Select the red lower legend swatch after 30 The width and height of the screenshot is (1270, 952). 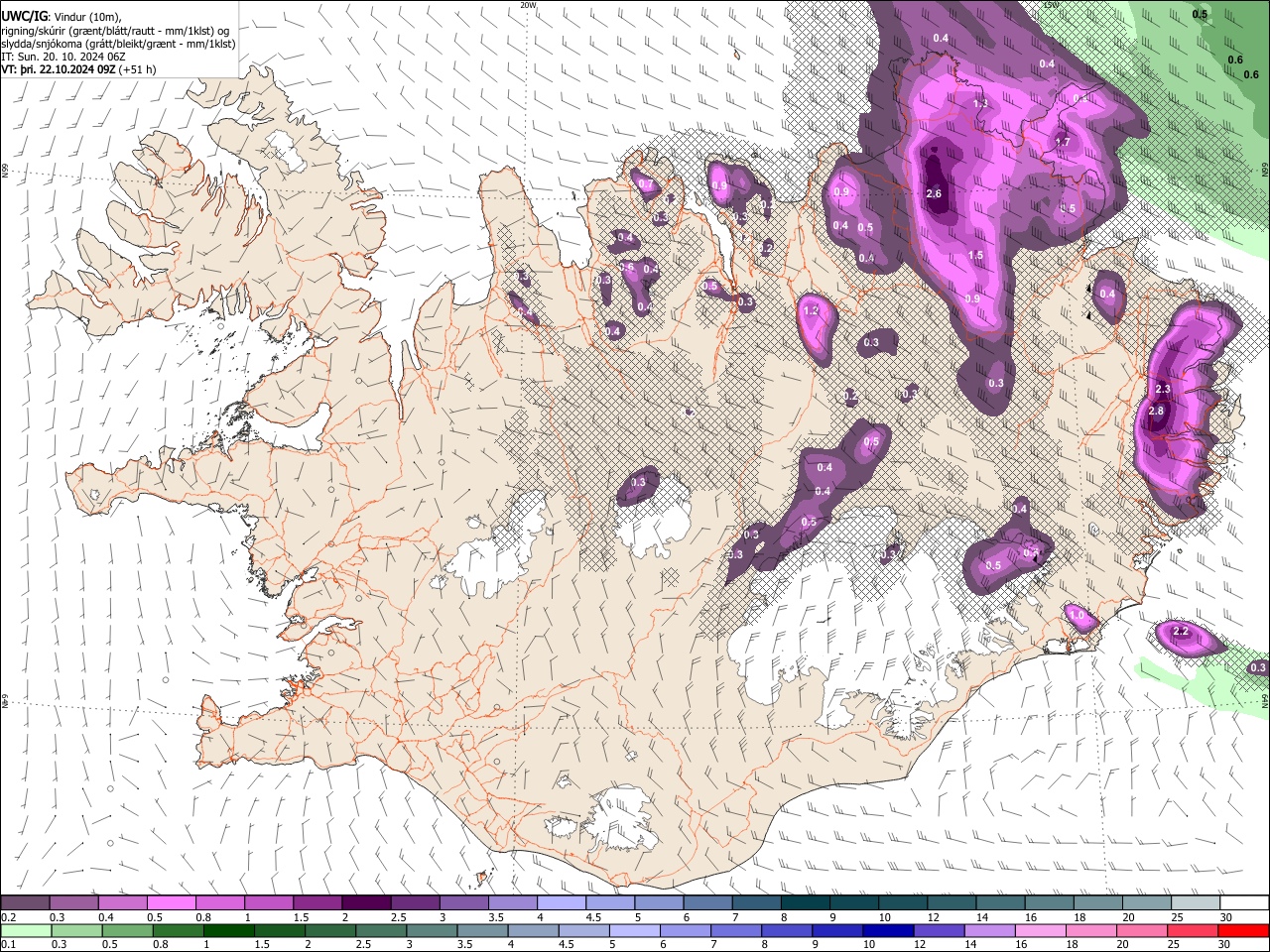(x=1244, y=930)
